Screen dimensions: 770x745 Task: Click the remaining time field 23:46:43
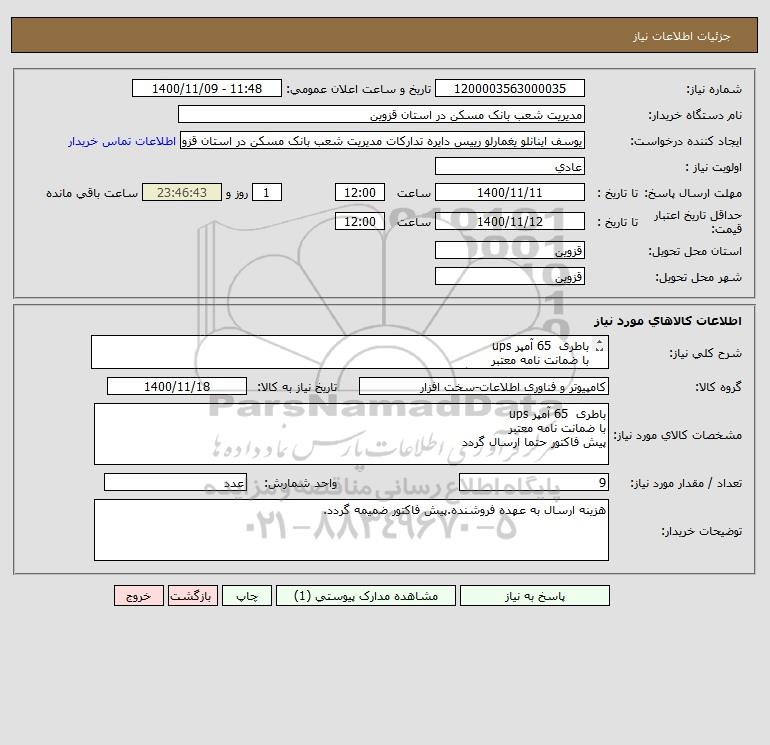182,193
